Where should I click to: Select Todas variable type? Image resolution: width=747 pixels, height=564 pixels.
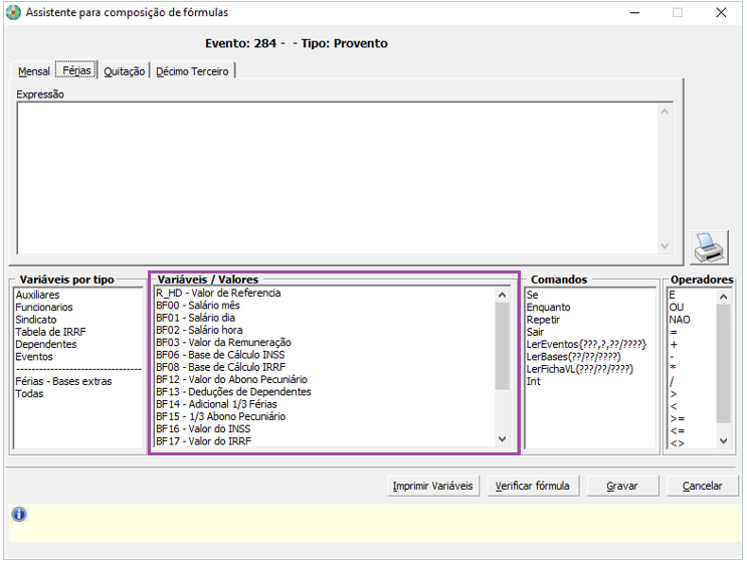point(29,394)
